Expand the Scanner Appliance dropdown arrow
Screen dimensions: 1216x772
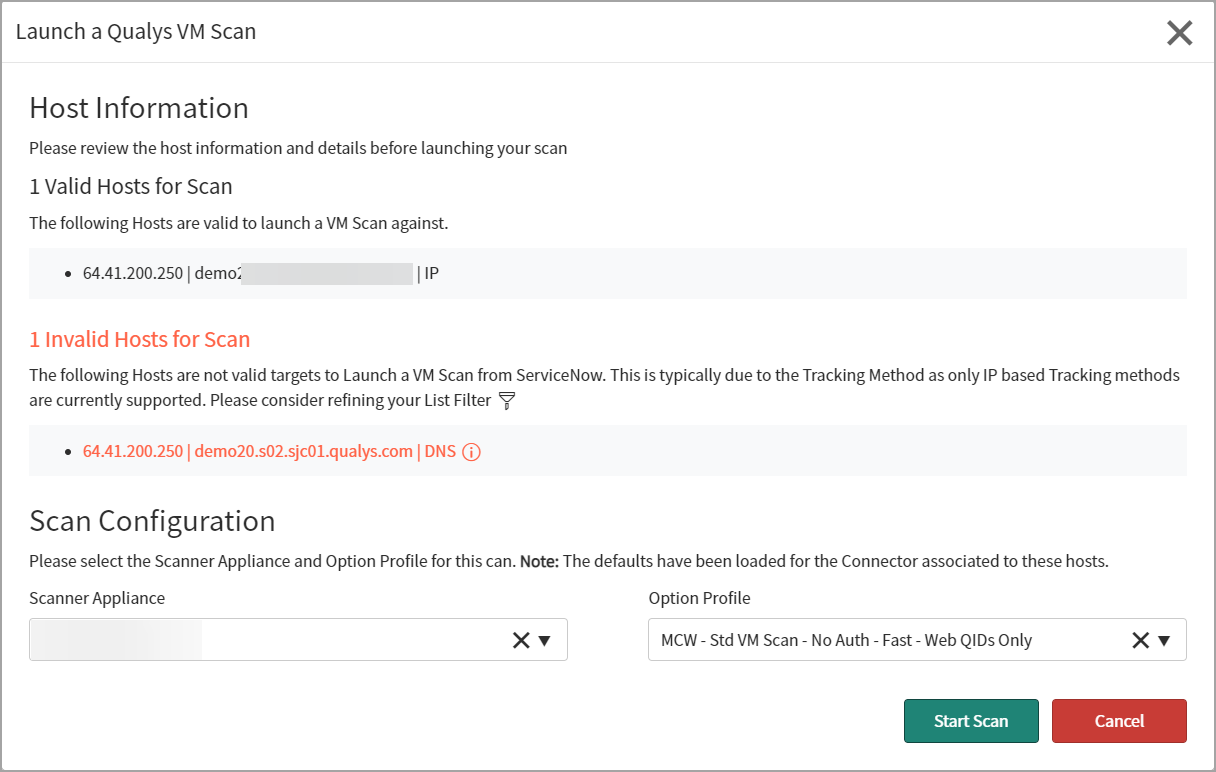[x=545, y=641]
